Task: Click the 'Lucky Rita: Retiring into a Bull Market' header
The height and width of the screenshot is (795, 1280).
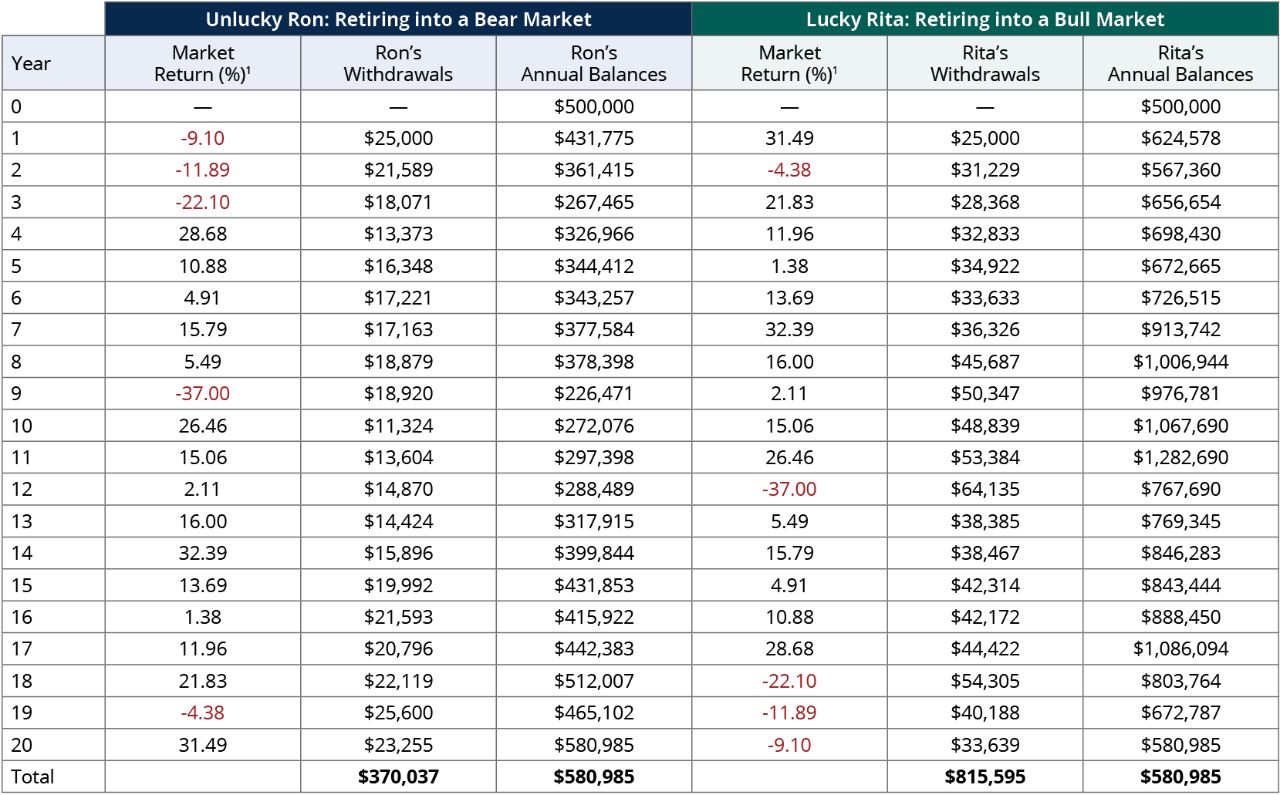Action: tap(985, 19)
